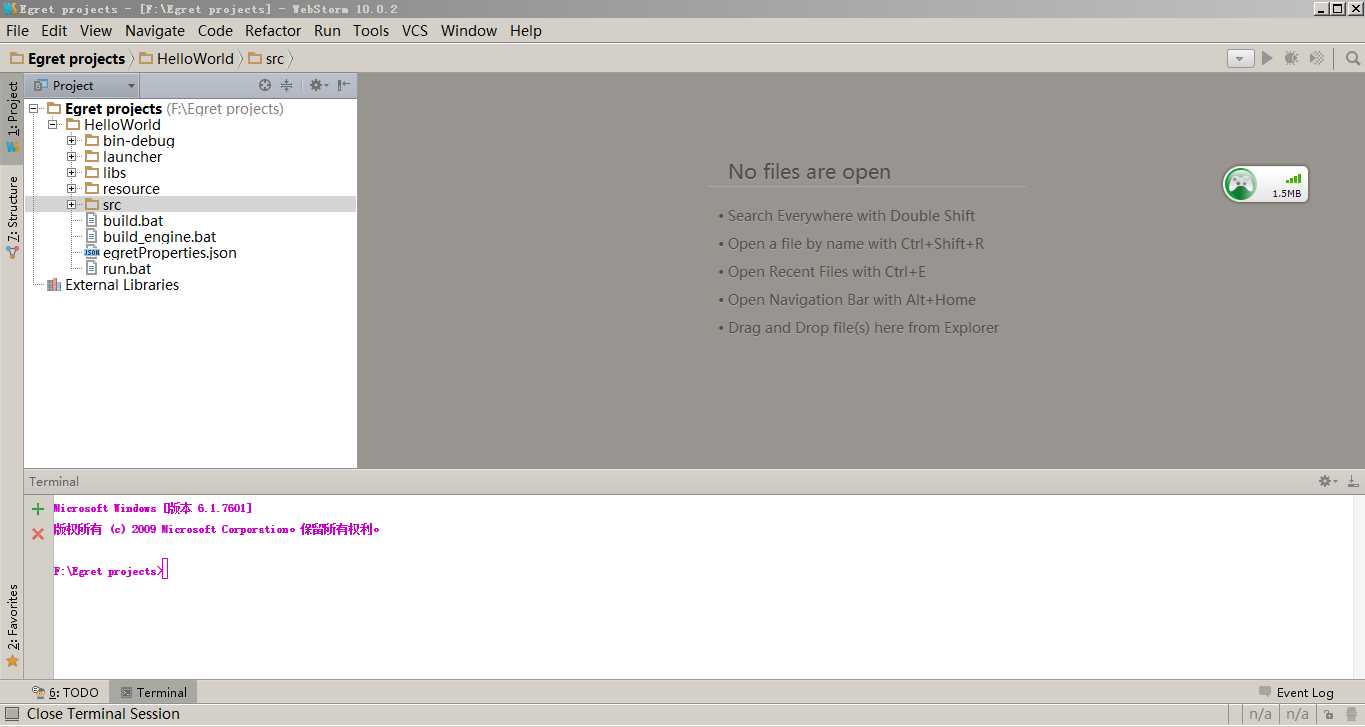1365x727 pixels.
Task: Click src breadcrumb in navigation bar
Action: (x=266, y=59)
